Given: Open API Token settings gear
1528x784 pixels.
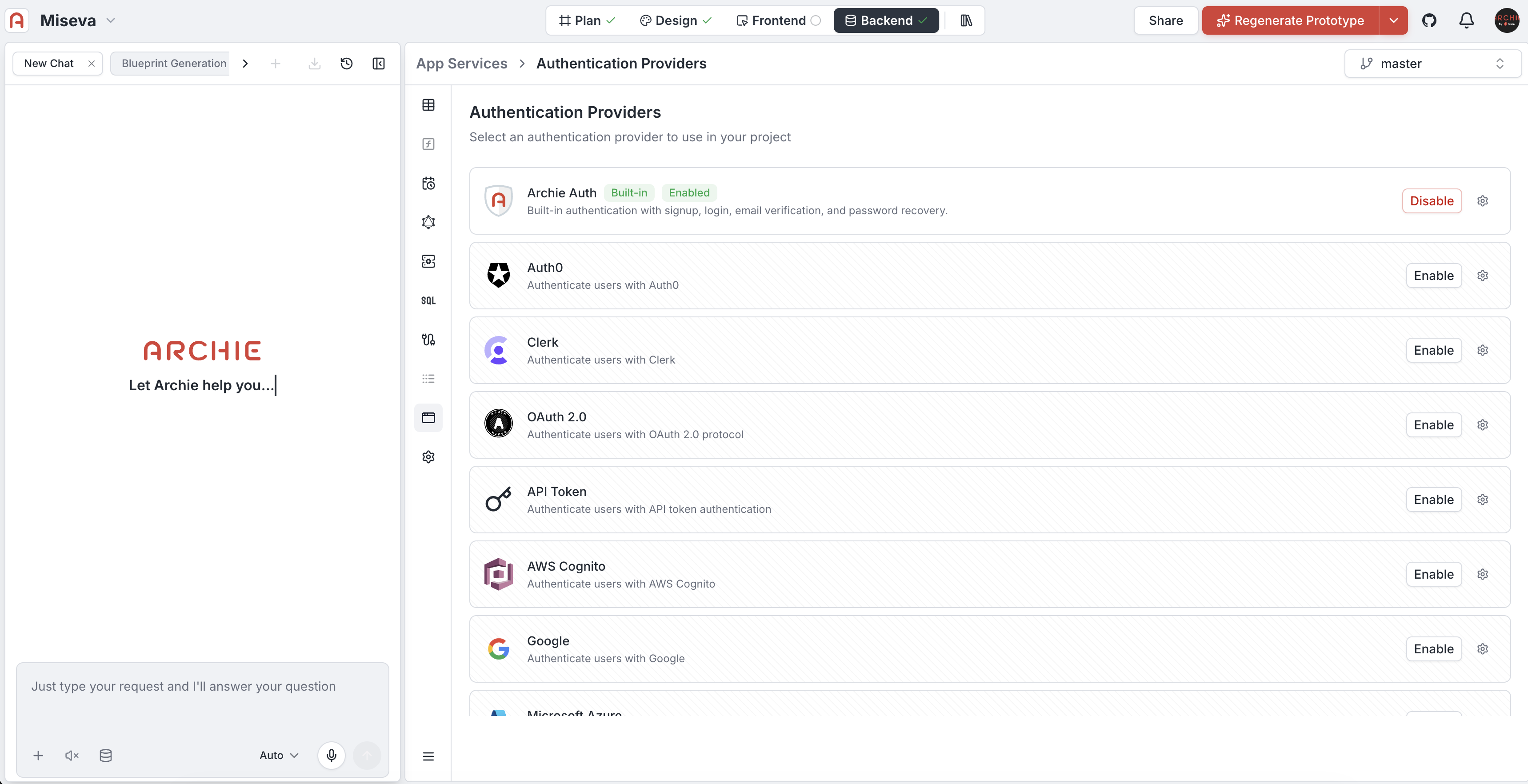Looking at the screenshot, I should pos(1482,500).
